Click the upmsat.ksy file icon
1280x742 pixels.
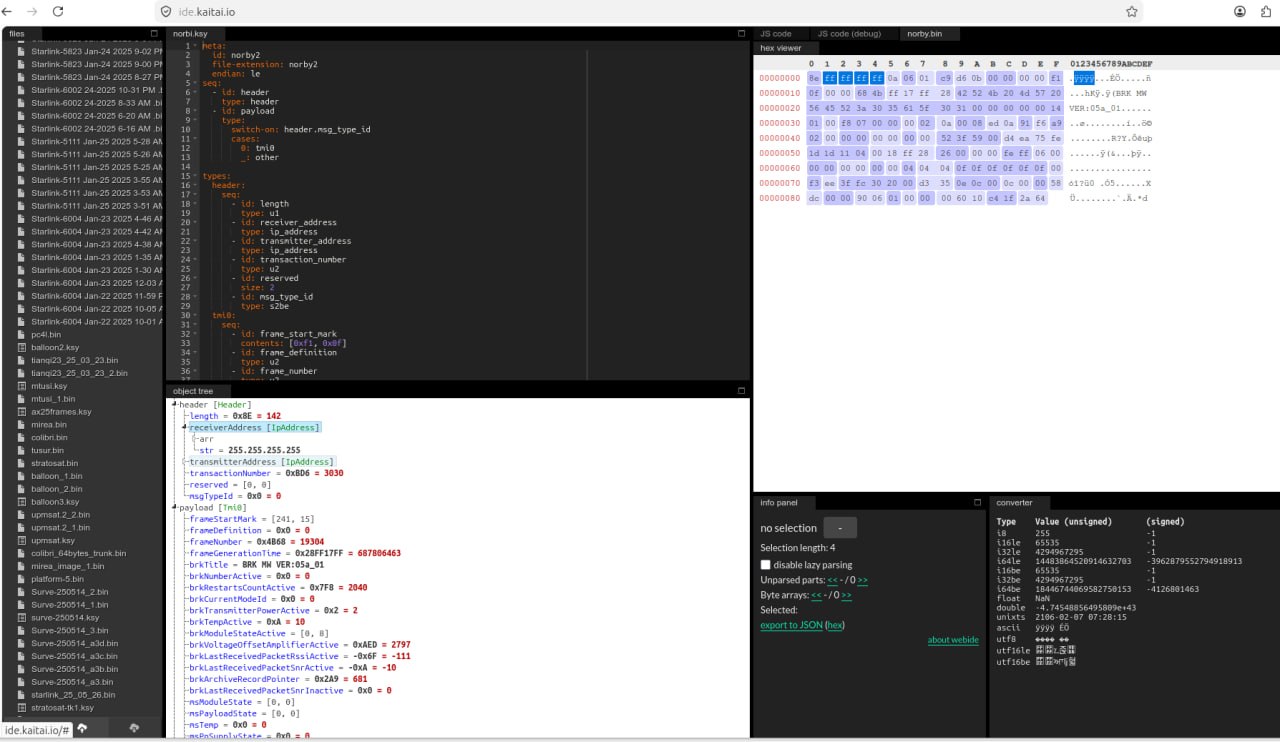22,540
